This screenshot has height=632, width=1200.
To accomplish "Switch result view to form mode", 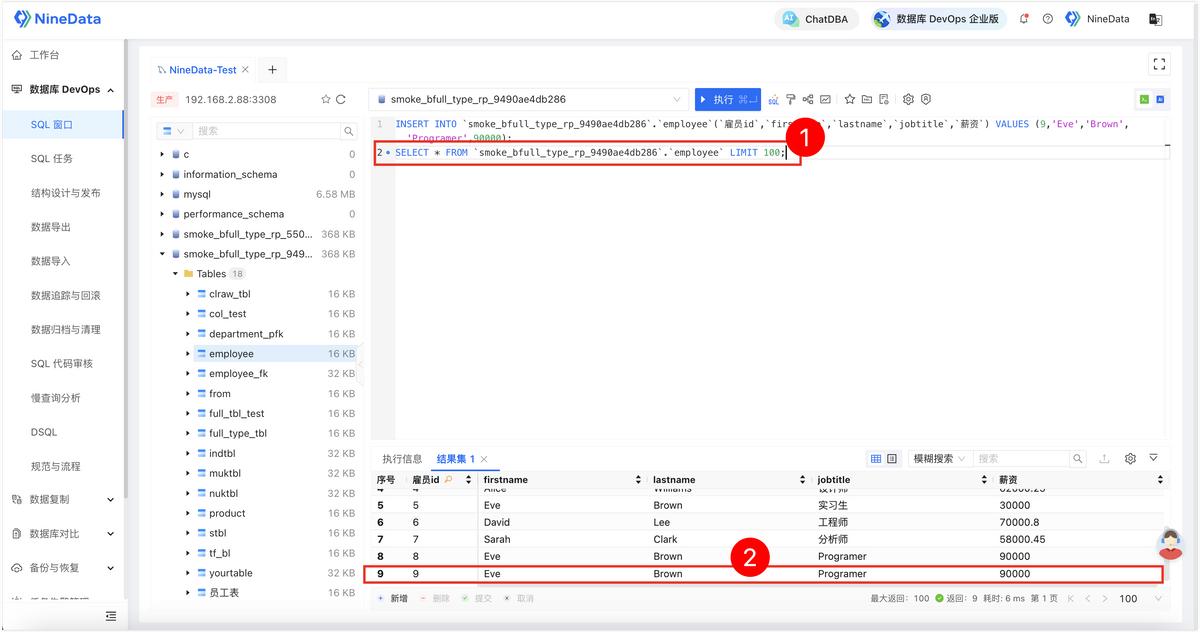I will pos(892,458).
